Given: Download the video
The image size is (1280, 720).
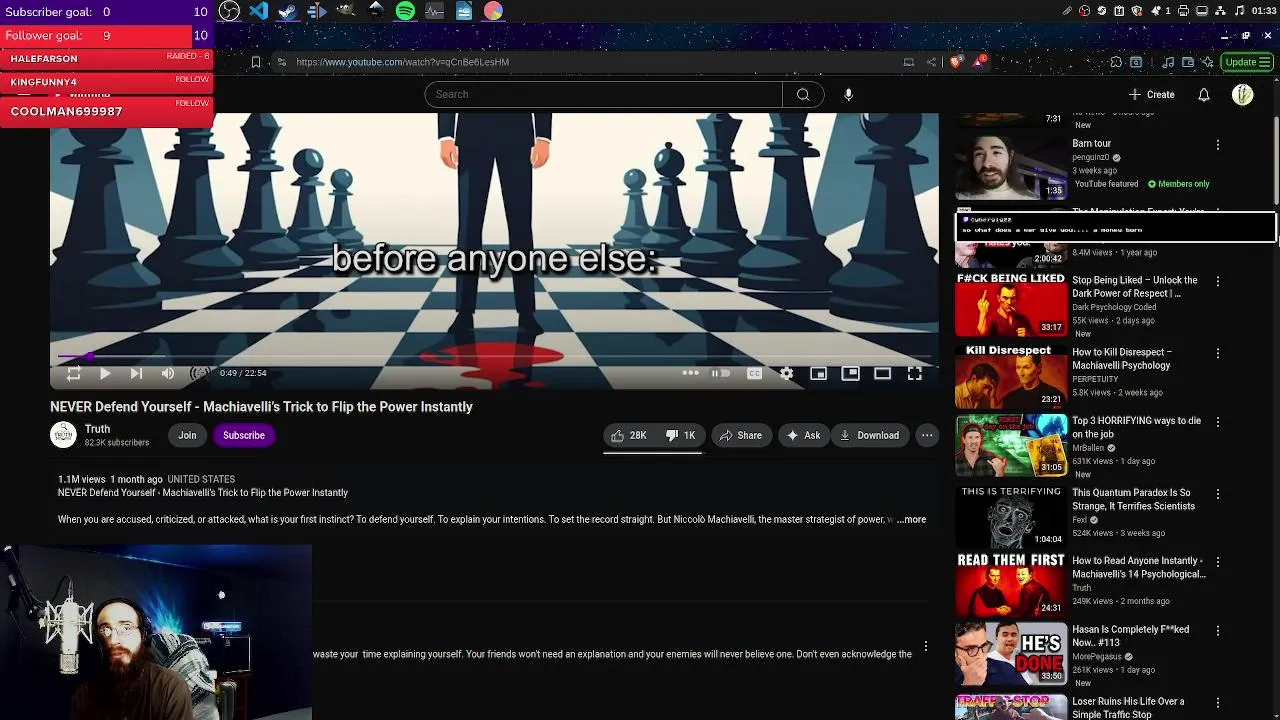Looking at the screenshot, I should click(870, 435).
